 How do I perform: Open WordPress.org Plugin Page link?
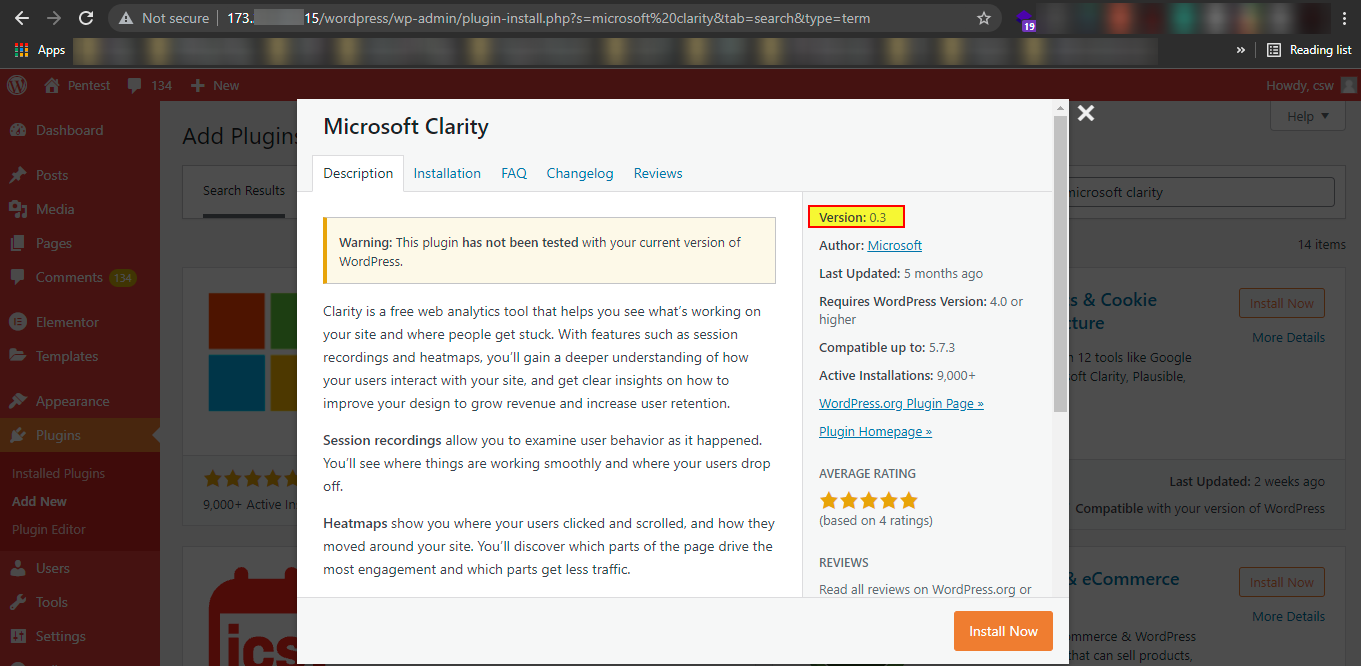(x=901, y=403)
